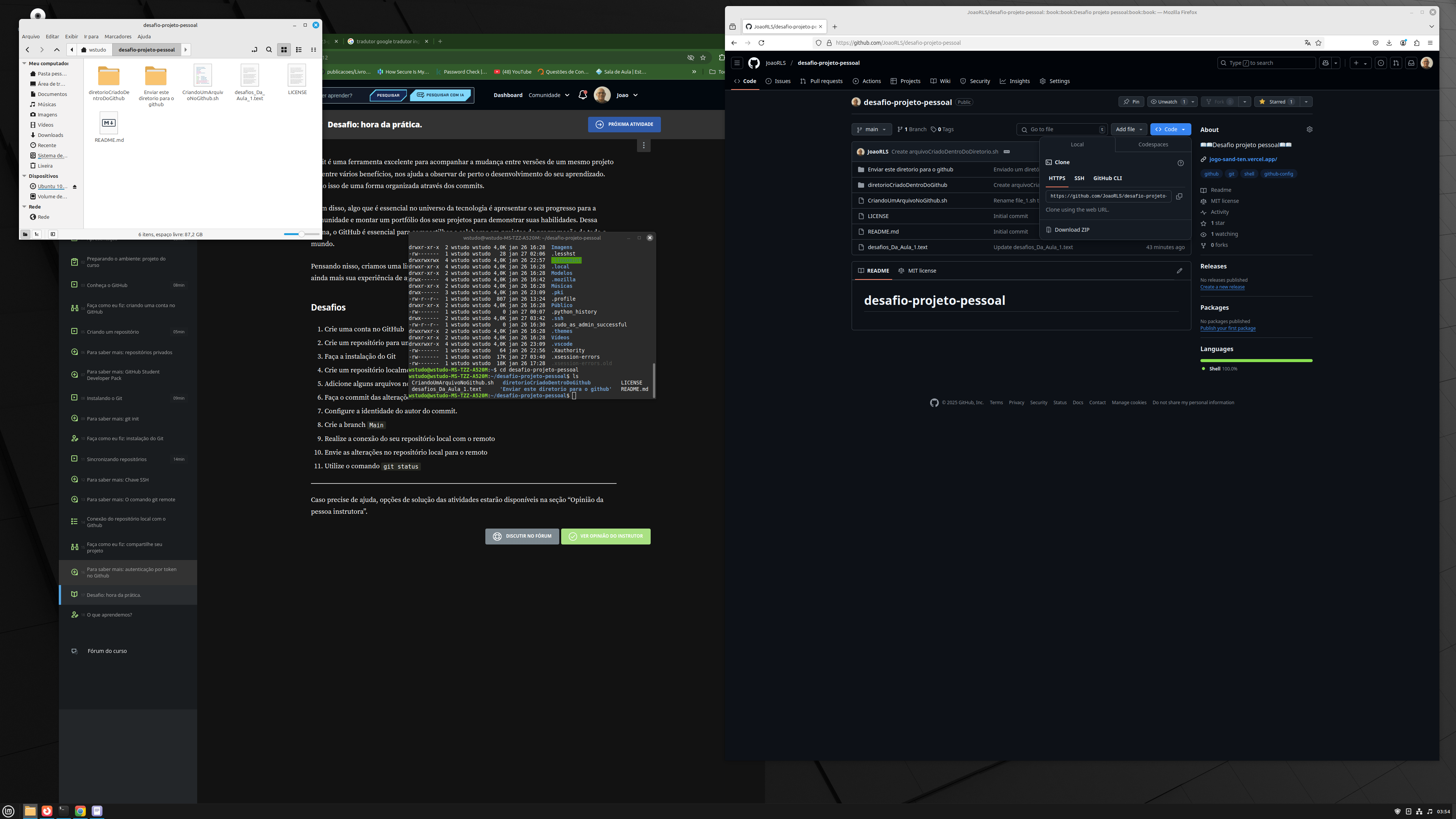1456x819 pixels.
Task: Open Firefox from the taskbar
Action: coord(47,811)
